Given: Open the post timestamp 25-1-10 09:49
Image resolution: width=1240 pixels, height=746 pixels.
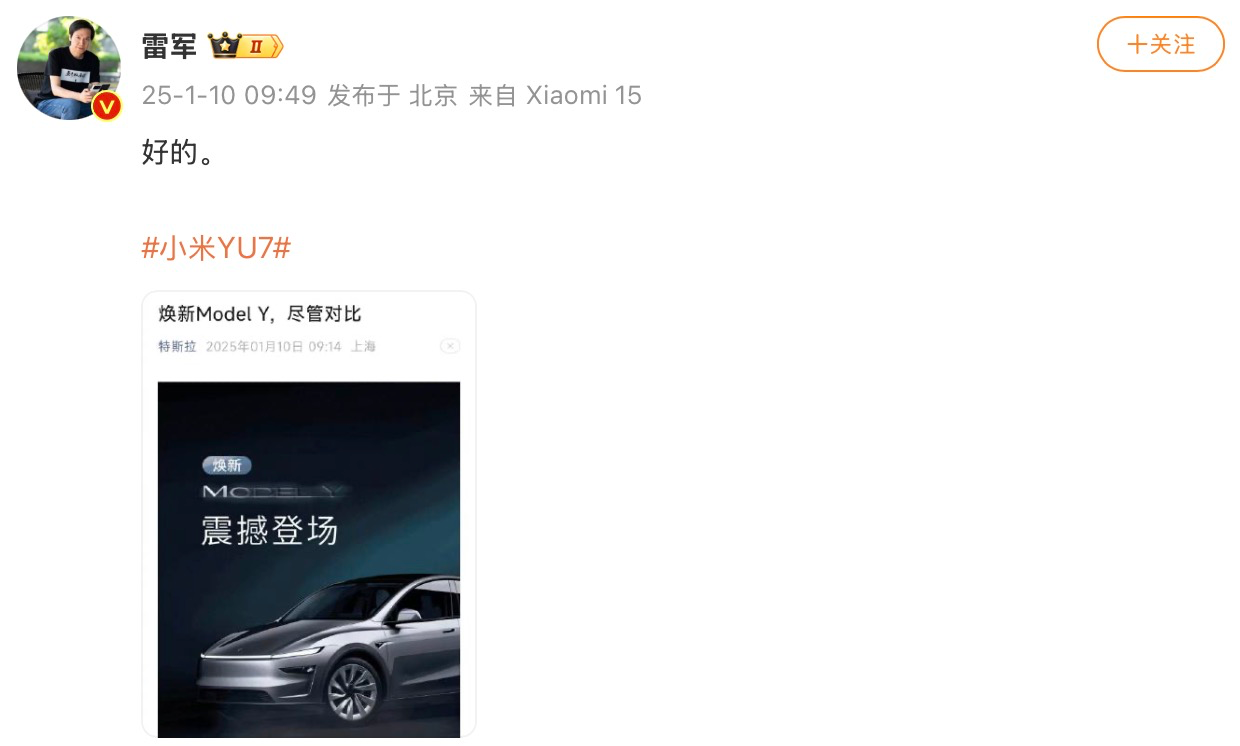Looking at the screenshot, I should coord(229,95).
